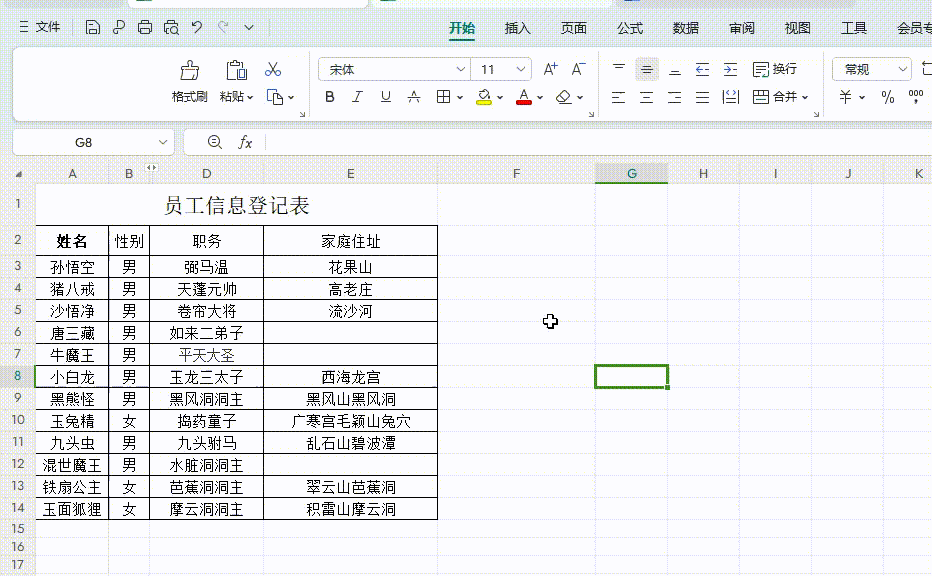Toggle center horizontal alignment
Image resolution: width=932 pixels, height=576 pixels.
click(646, 97)
